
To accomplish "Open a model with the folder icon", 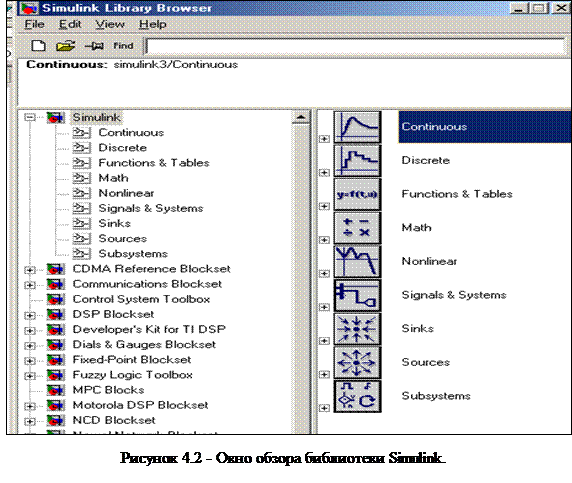I will click(65, 46).
